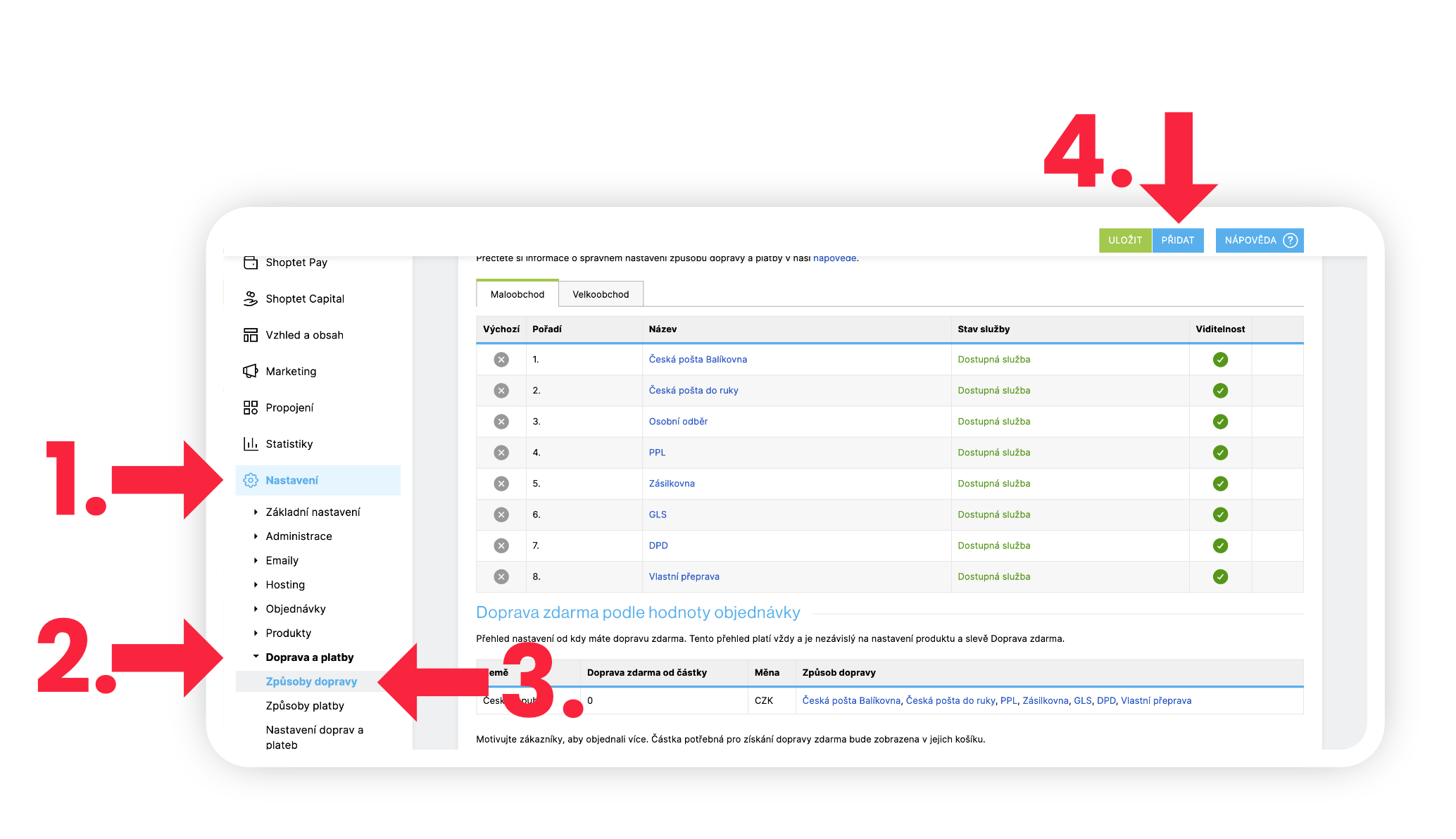Click Dostupná služba status in GLS row
The image size is (1456, 839).
[994, 515]
